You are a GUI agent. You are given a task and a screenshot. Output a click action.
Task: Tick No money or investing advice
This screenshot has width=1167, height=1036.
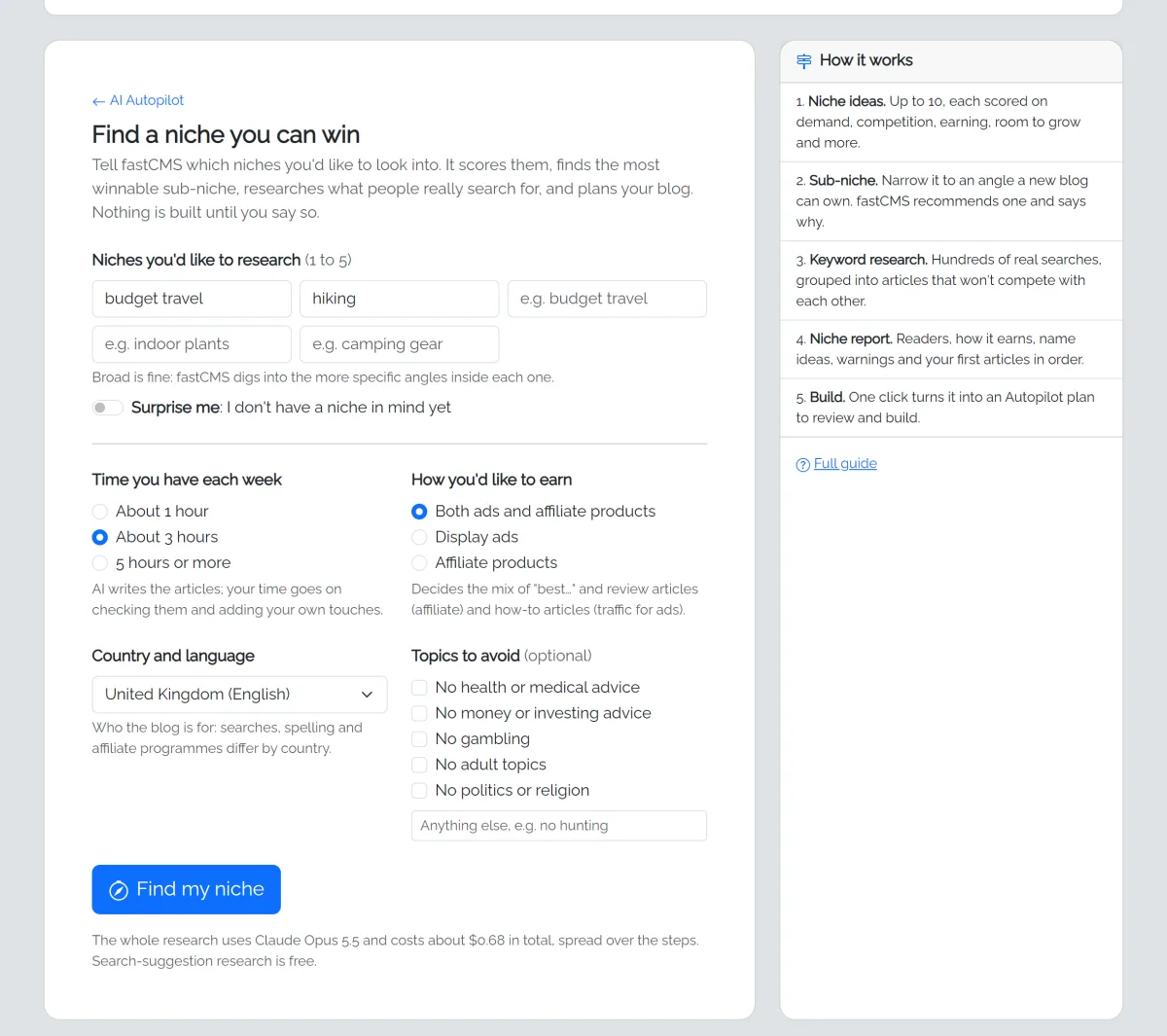(419, 713)
